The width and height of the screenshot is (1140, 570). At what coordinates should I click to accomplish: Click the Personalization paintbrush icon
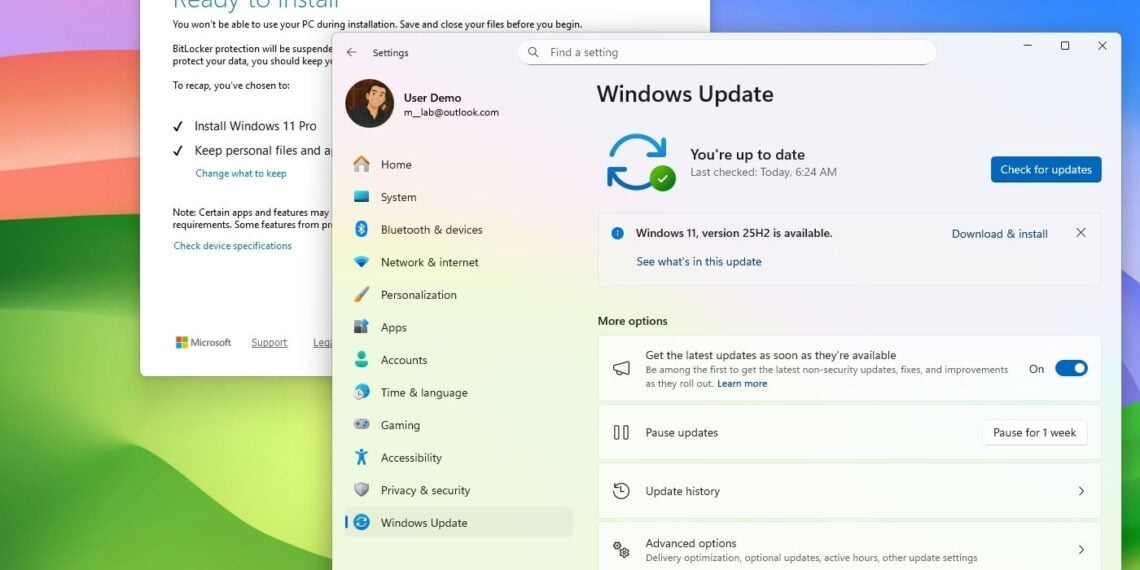point(361,294)
